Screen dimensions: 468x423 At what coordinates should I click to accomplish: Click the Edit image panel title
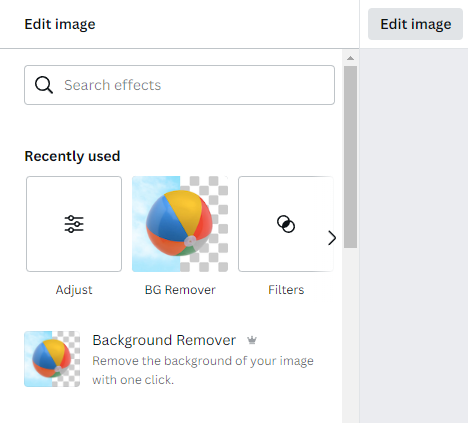[60, 24]
